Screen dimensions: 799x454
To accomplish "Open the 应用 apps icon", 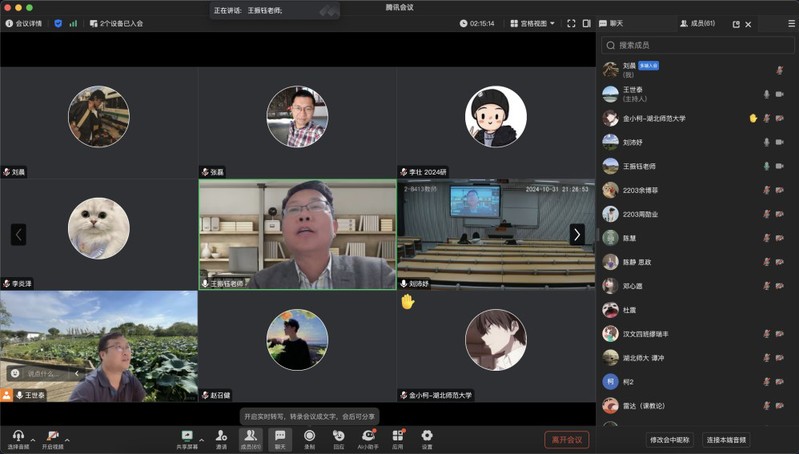I will (x=397, y=437).
